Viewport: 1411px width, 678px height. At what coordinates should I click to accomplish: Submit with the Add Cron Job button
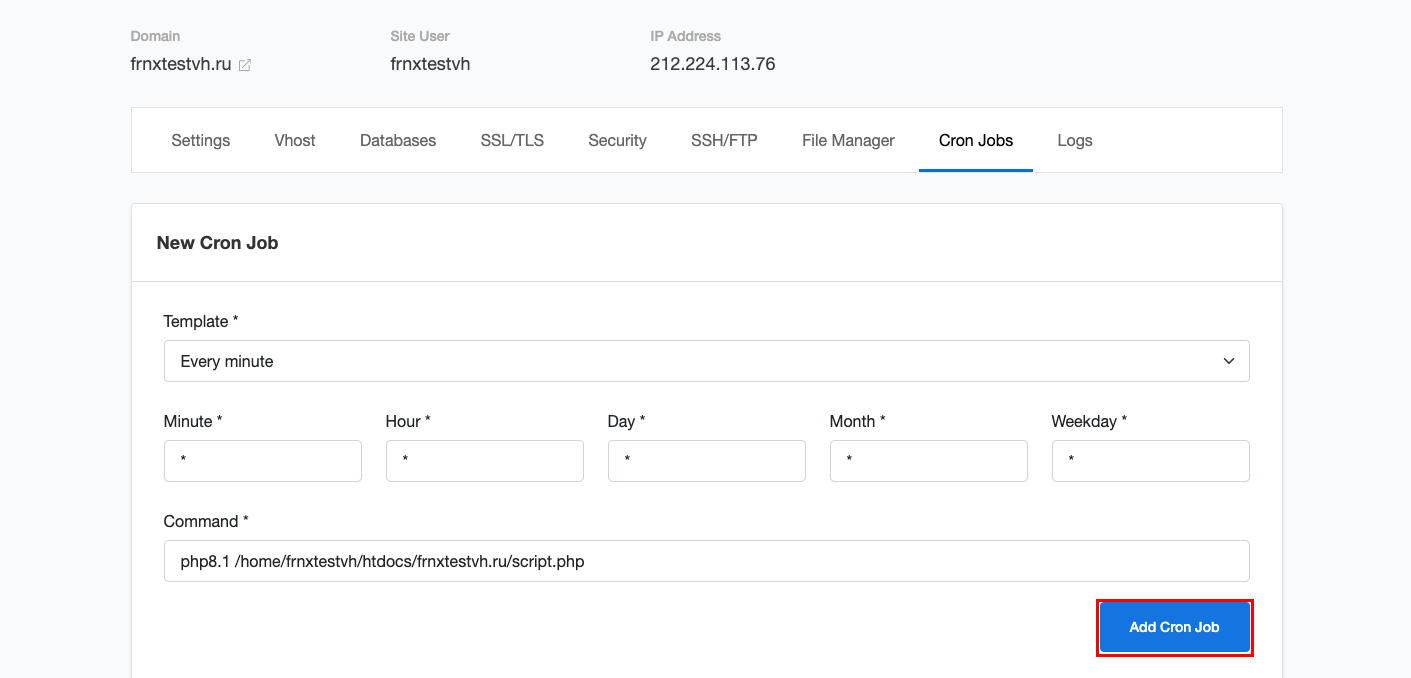click(x=1175, y=627)
